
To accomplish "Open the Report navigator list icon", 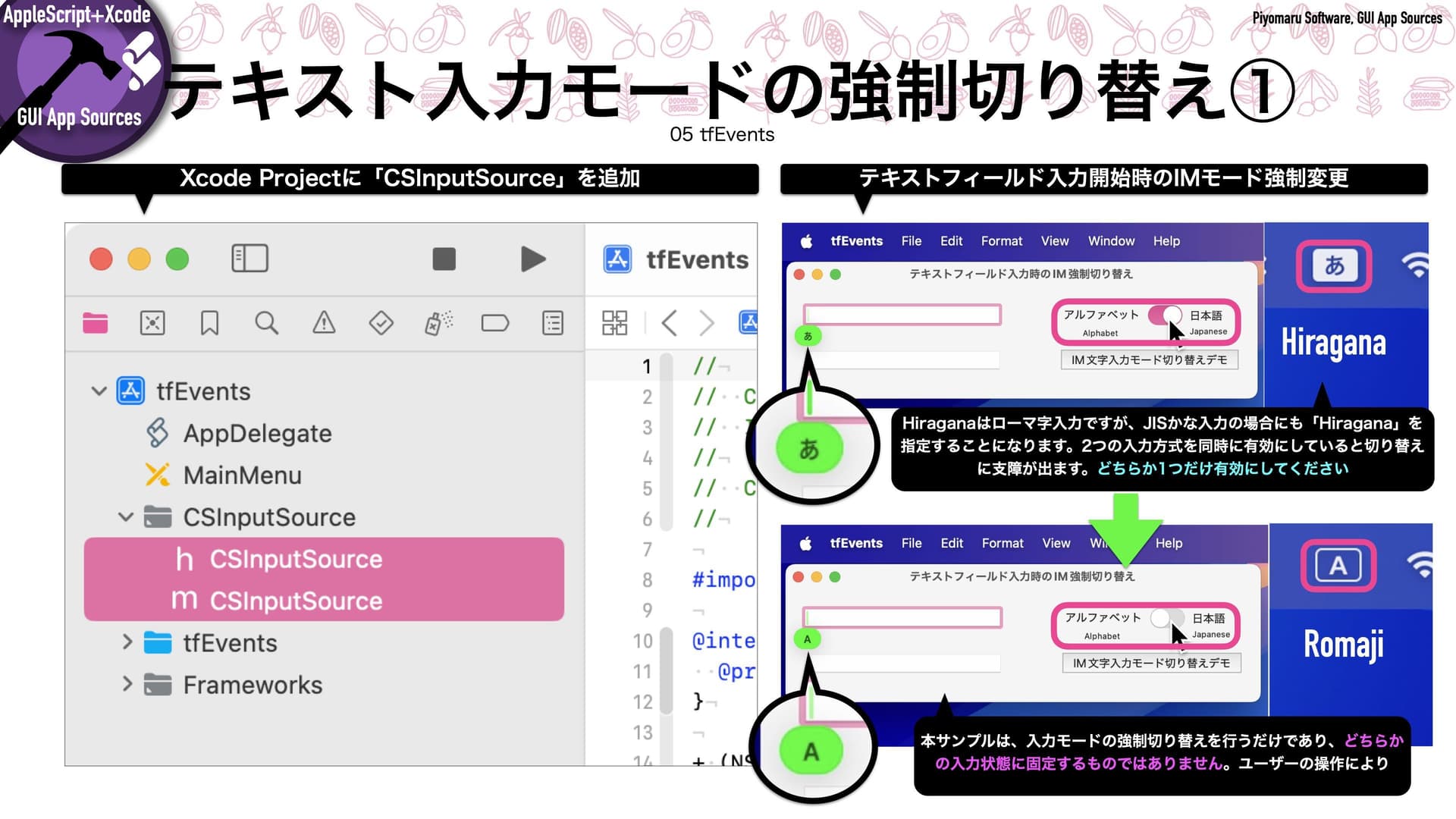I will click(x=553, y=323).
